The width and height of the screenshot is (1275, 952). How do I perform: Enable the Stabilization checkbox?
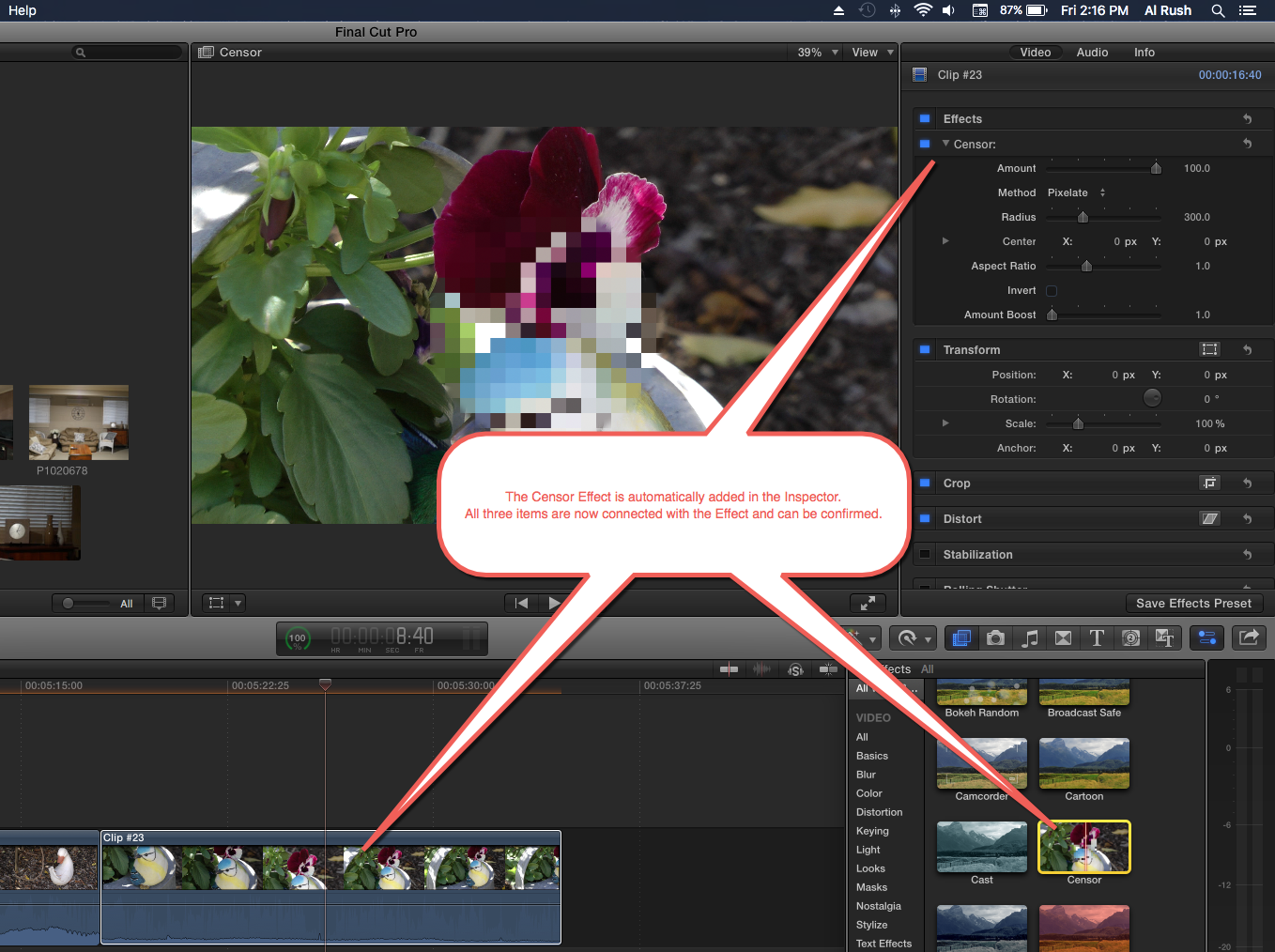925,555
